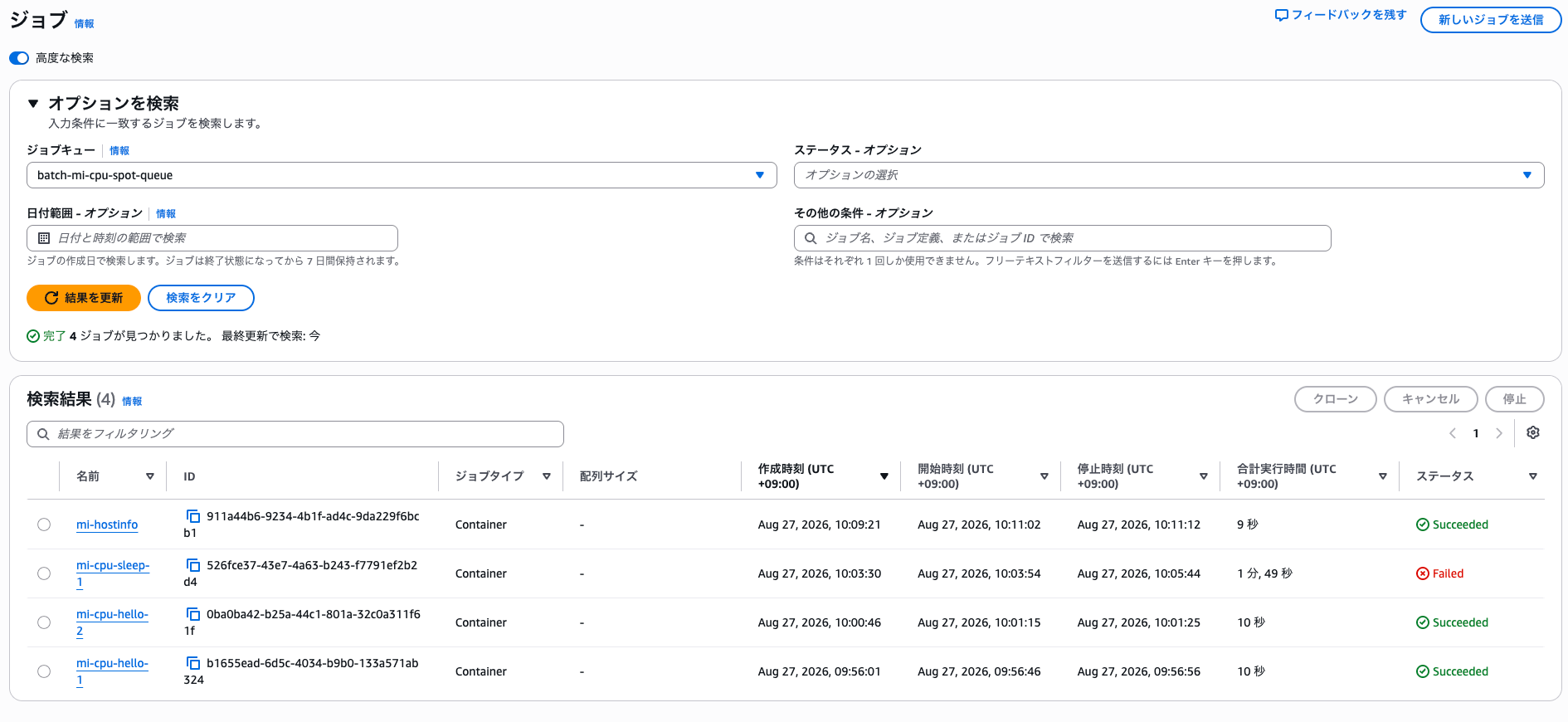This screenshot has height=722, width=1568.
Task: Click the submit new job button
Action: [x=1491, y=20]
